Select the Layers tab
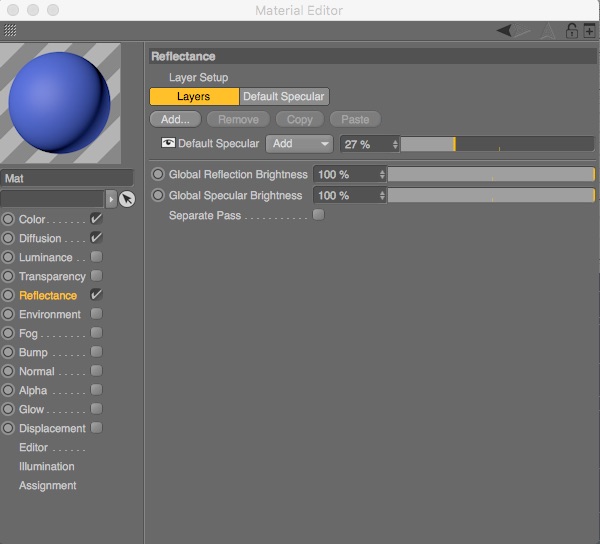600x544 pixels. [194, 97]
